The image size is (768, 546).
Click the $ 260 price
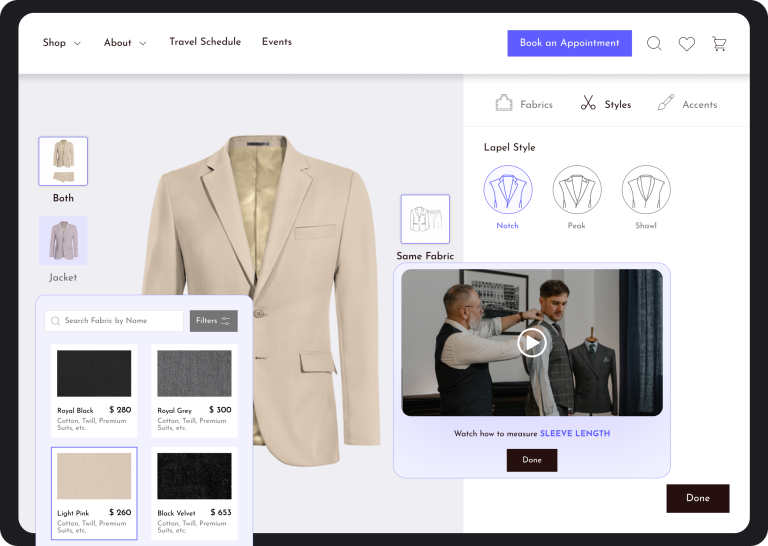tap(120, 512)
